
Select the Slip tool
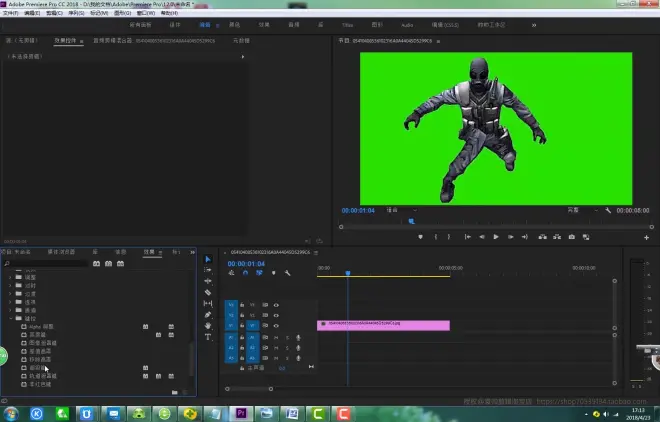coord(208,303)
